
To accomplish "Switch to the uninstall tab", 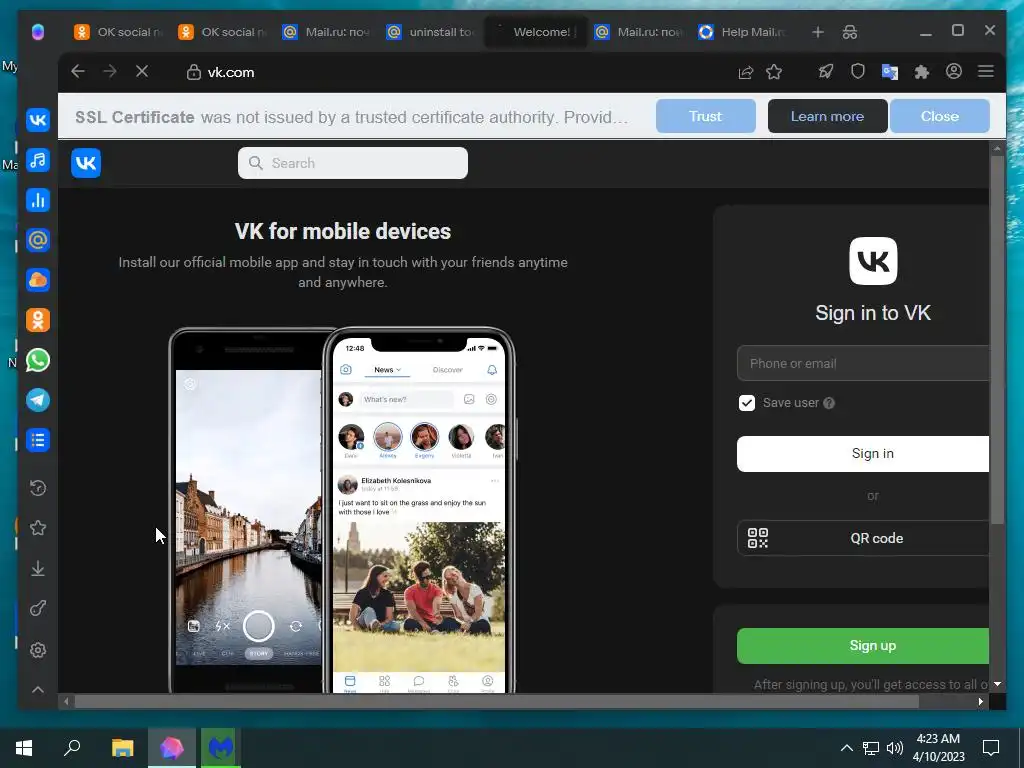I will [430, 31].
